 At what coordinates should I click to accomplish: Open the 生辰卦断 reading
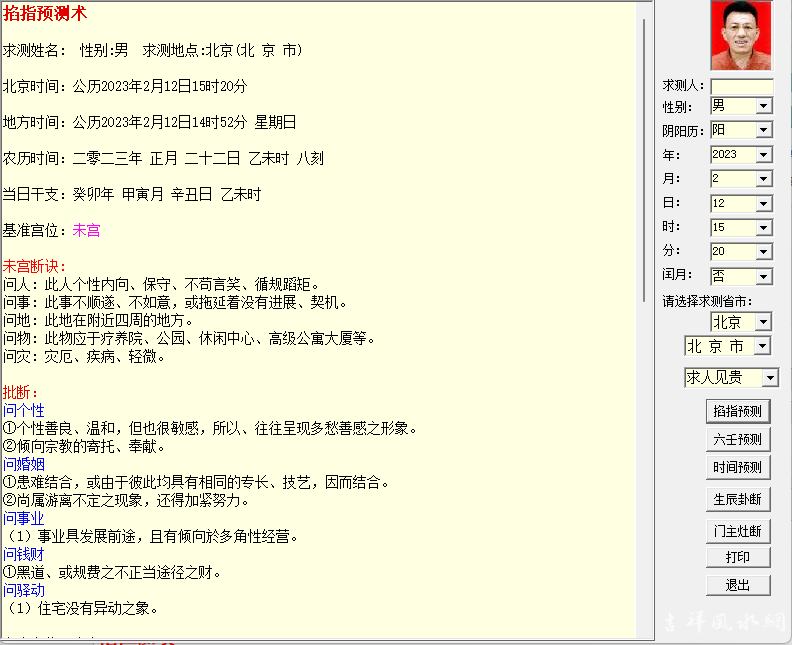coord(737,499)
